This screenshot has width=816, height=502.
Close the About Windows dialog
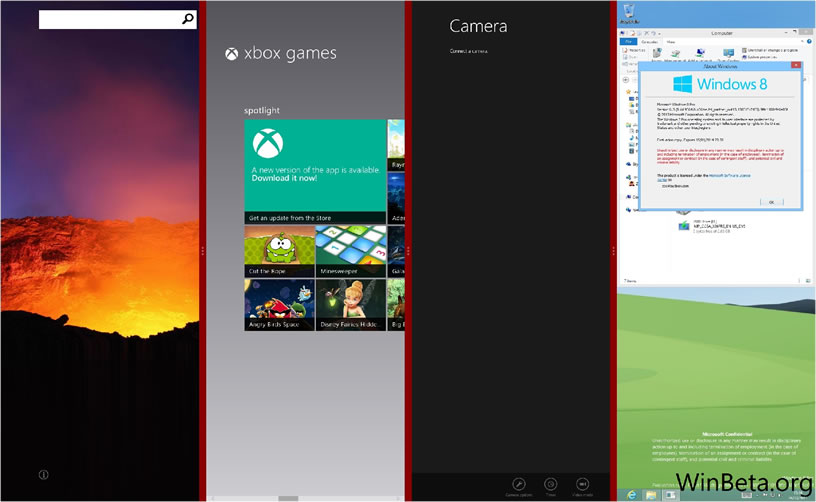point(796,66)
